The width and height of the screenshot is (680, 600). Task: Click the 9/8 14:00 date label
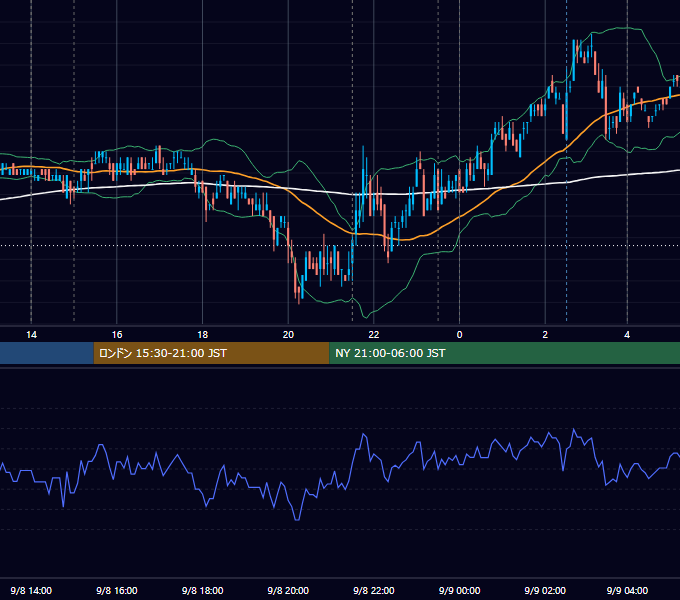click(31, 590)
